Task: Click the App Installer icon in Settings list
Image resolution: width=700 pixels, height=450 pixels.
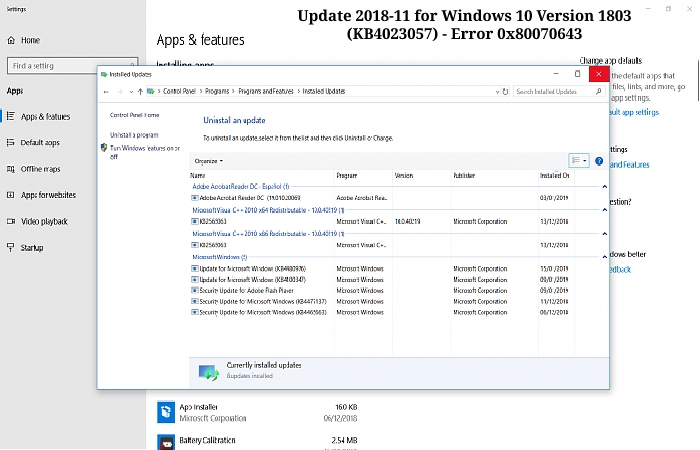Action: point(166,412)
